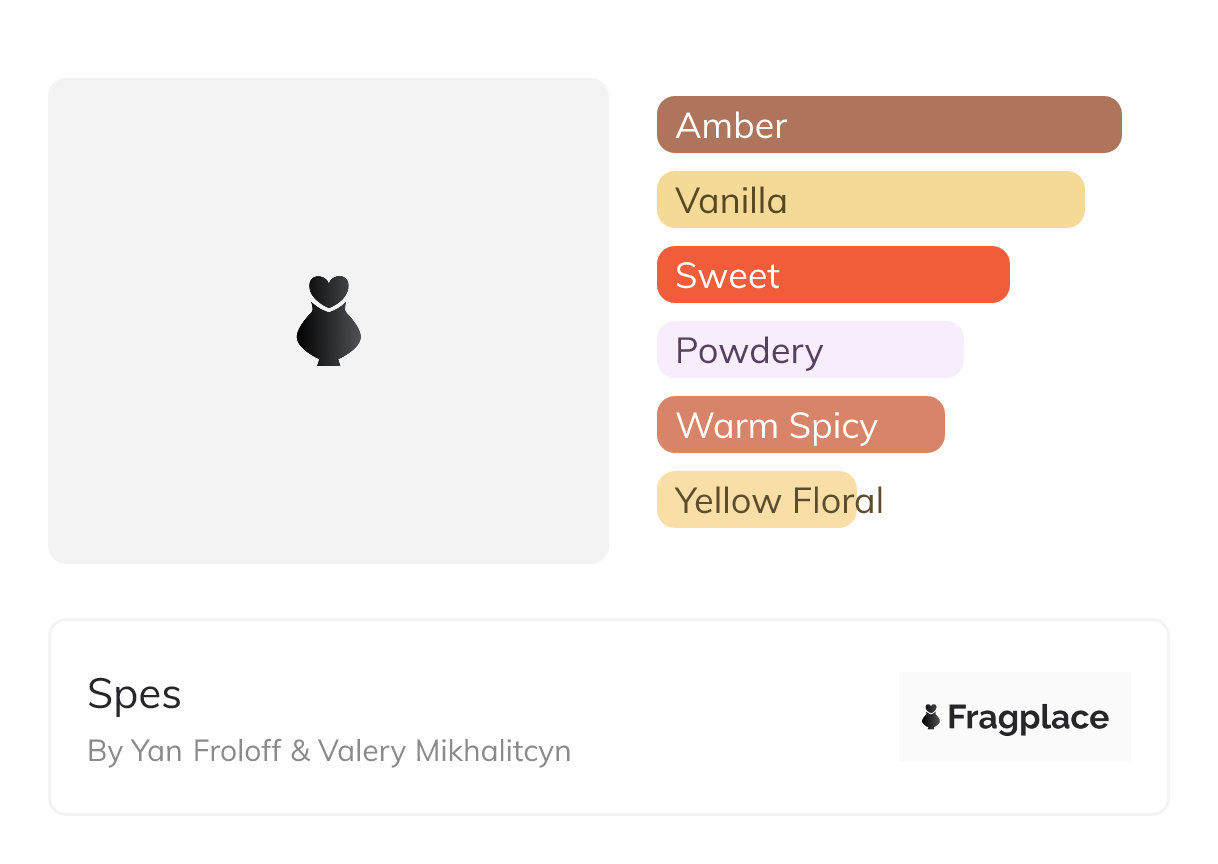Select the Amber accord bar
The width and height of the screenshot is (1218, 864).
[888, 125]
